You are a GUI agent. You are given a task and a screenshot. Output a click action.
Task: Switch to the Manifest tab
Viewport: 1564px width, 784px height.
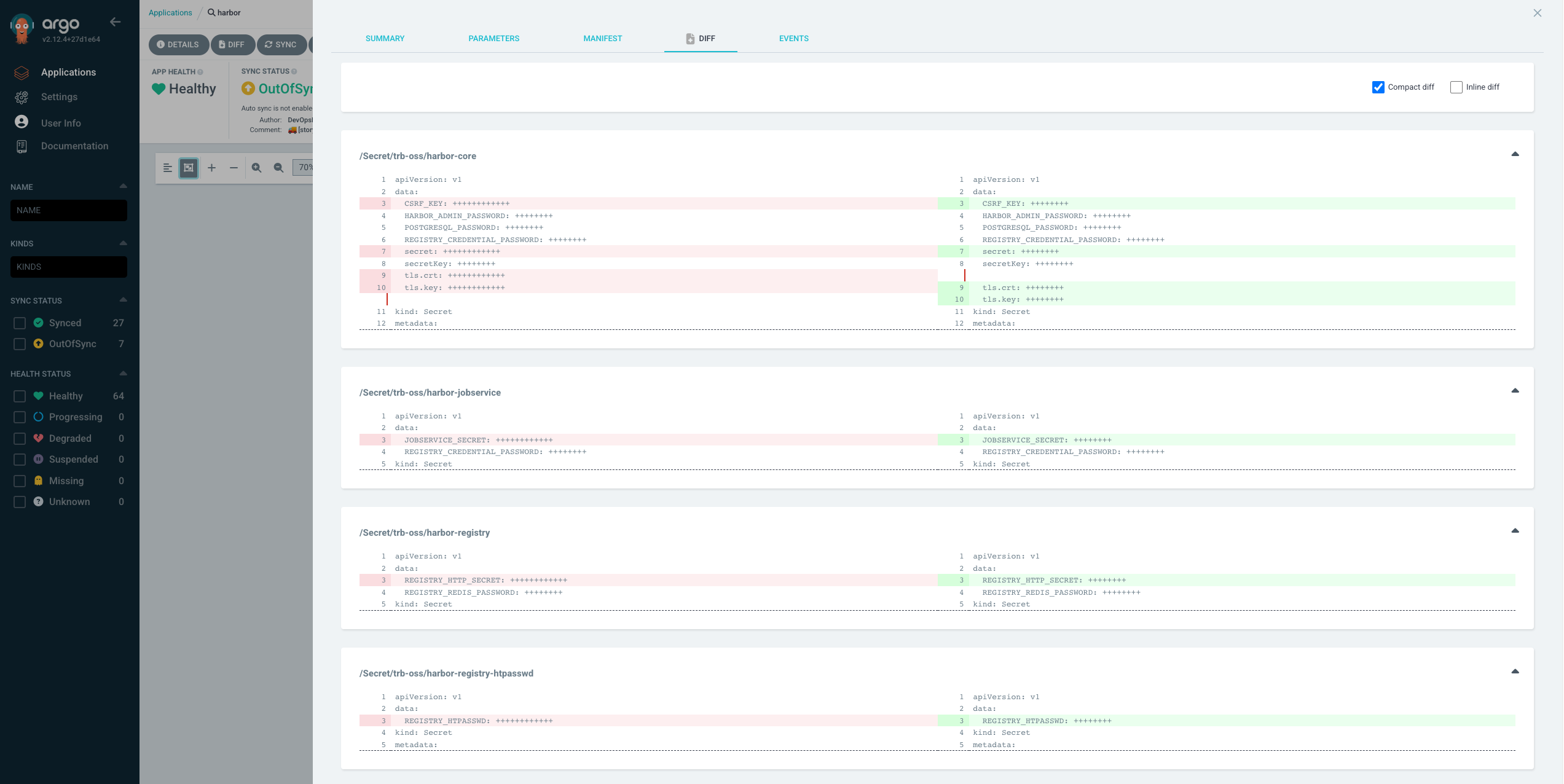(602, 39)
